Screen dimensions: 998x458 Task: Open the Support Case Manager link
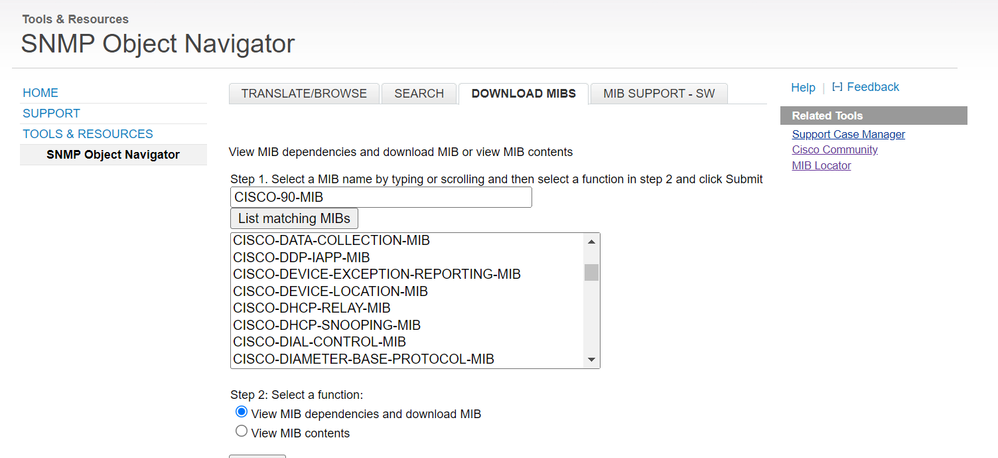tap(848, 134)
